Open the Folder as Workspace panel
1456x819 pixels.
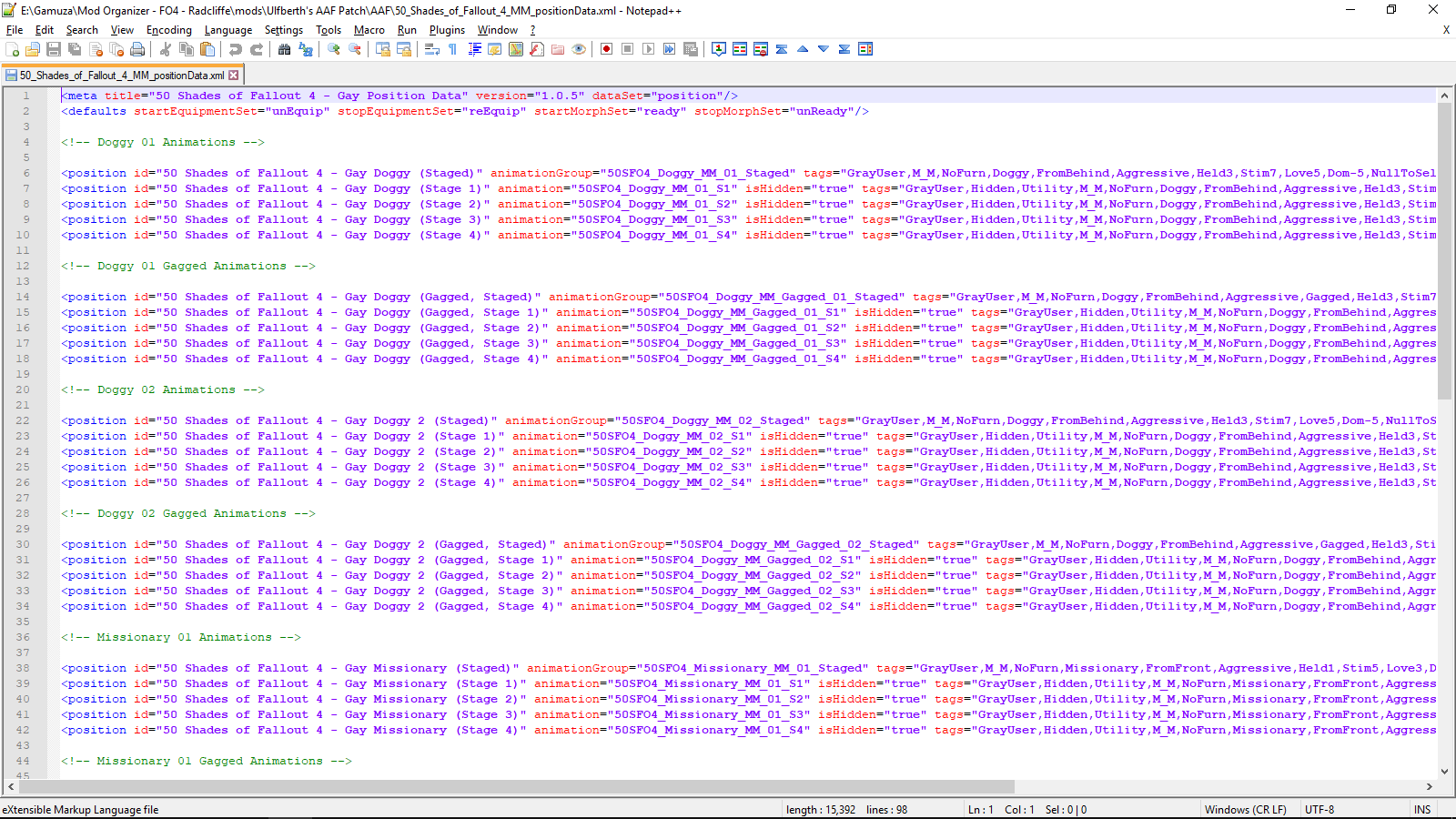click(558, 49)
